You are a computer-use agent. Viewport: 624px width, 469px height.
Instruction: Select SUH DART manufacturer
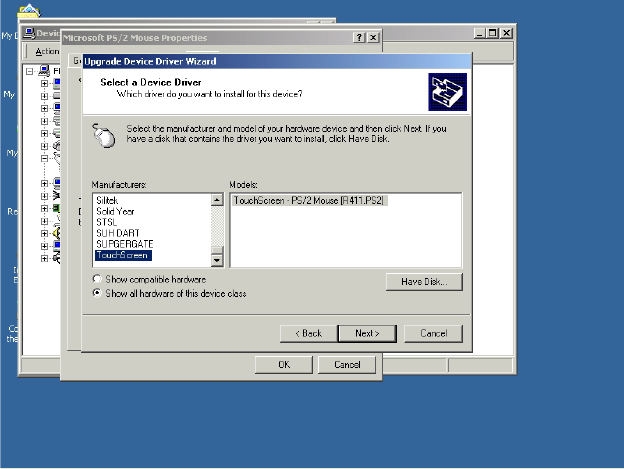tap(117, 233)
